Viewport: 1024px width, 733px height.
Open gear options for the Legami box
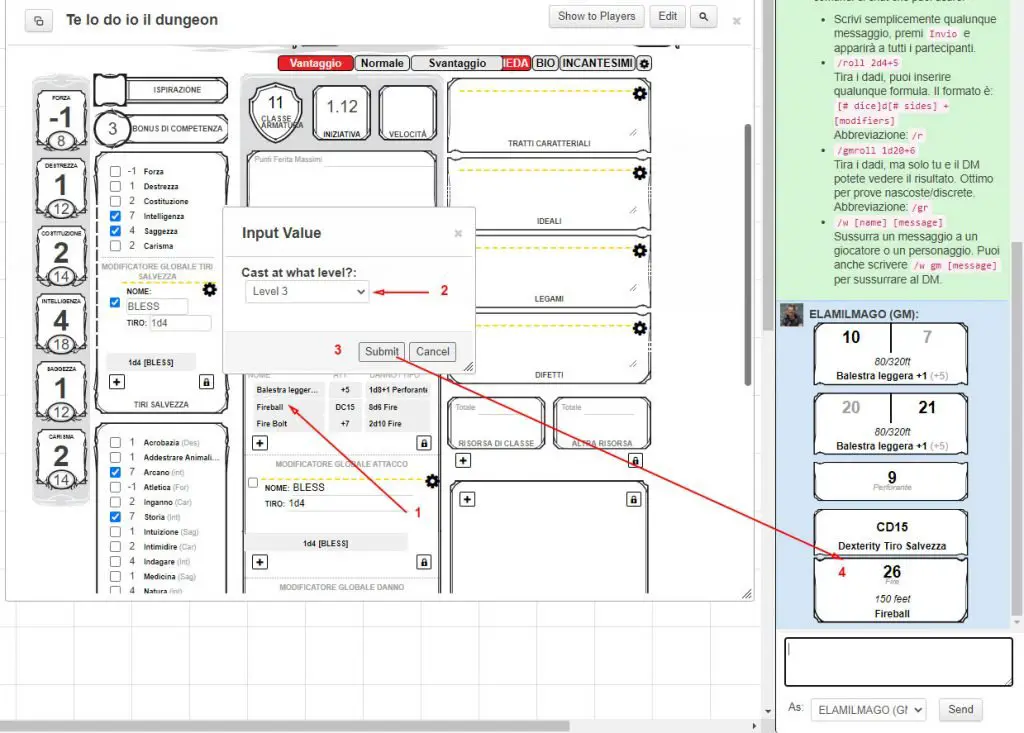coord(639,250)
